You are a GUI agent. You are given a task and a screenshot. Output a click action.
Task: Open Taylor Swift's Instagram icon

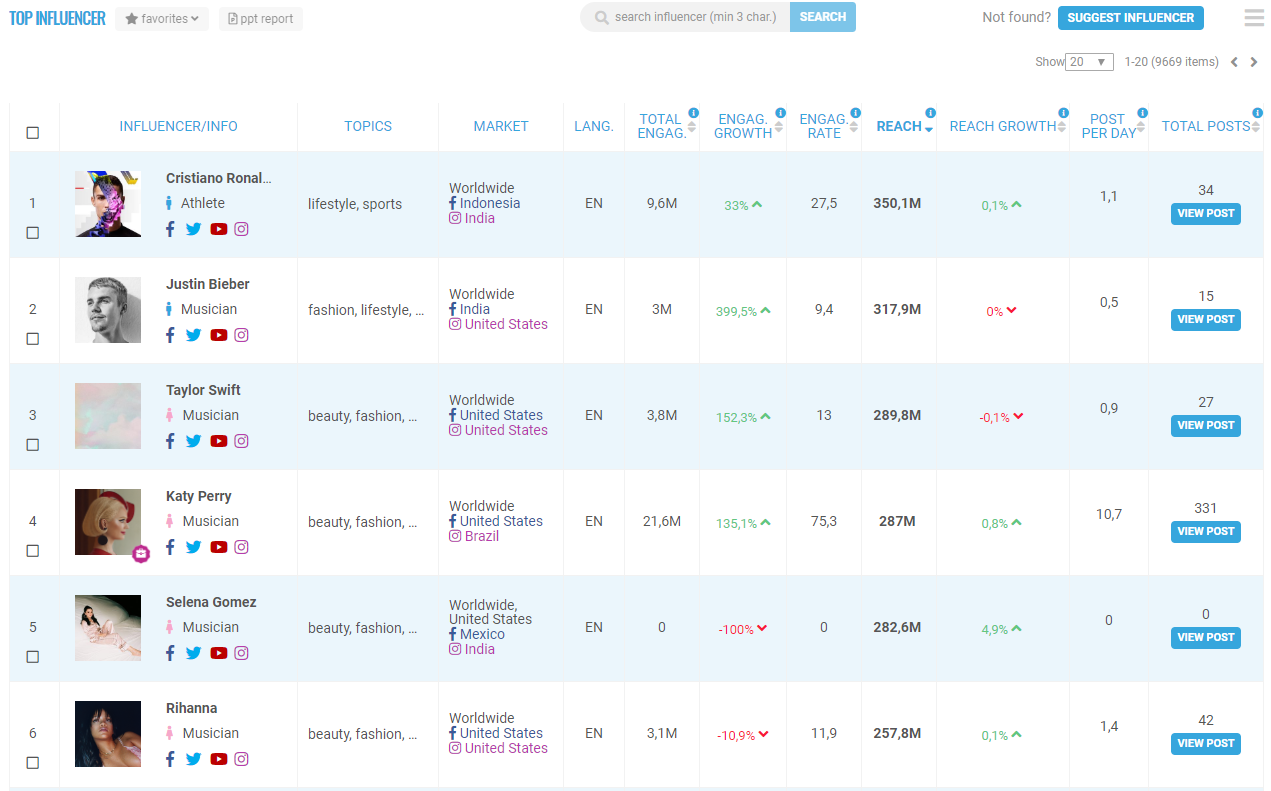tap(241, 441)
